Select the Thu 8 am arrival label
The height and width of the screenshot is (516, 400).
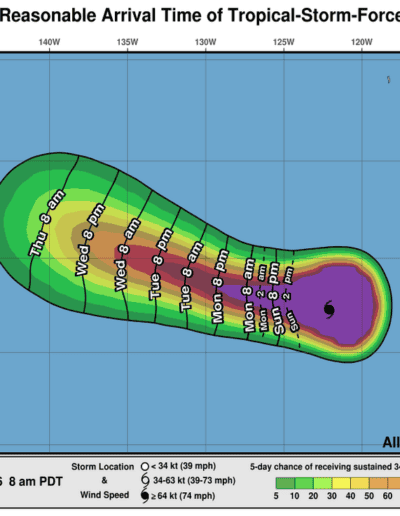[47, 223]
